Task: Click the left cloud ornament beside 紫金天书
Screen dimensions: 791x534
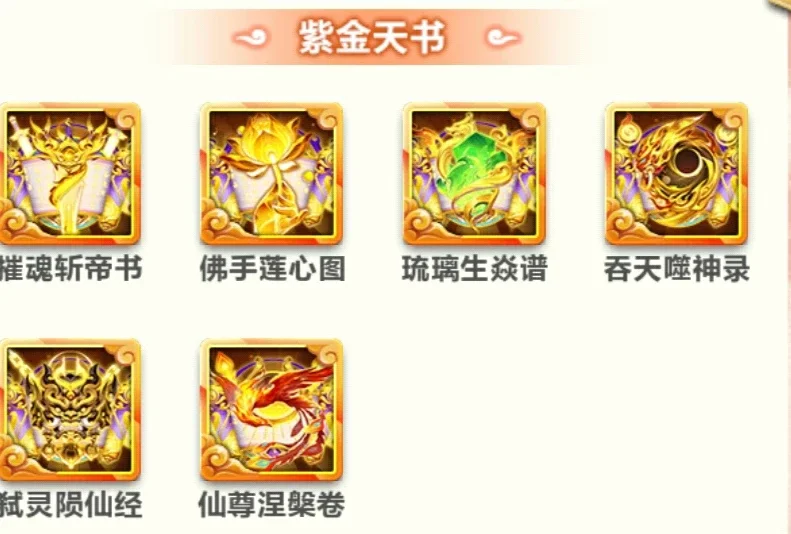Action: [251, 38]
